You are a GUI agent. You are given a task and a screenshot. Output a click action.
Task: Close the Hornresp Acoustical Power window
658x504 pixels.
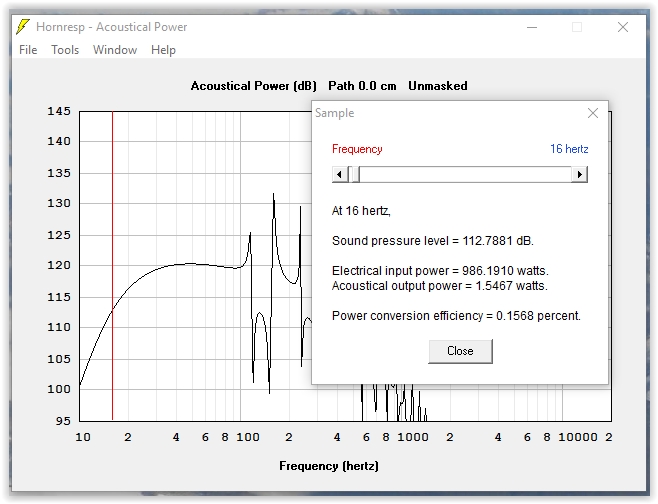[x=623, y=27]
